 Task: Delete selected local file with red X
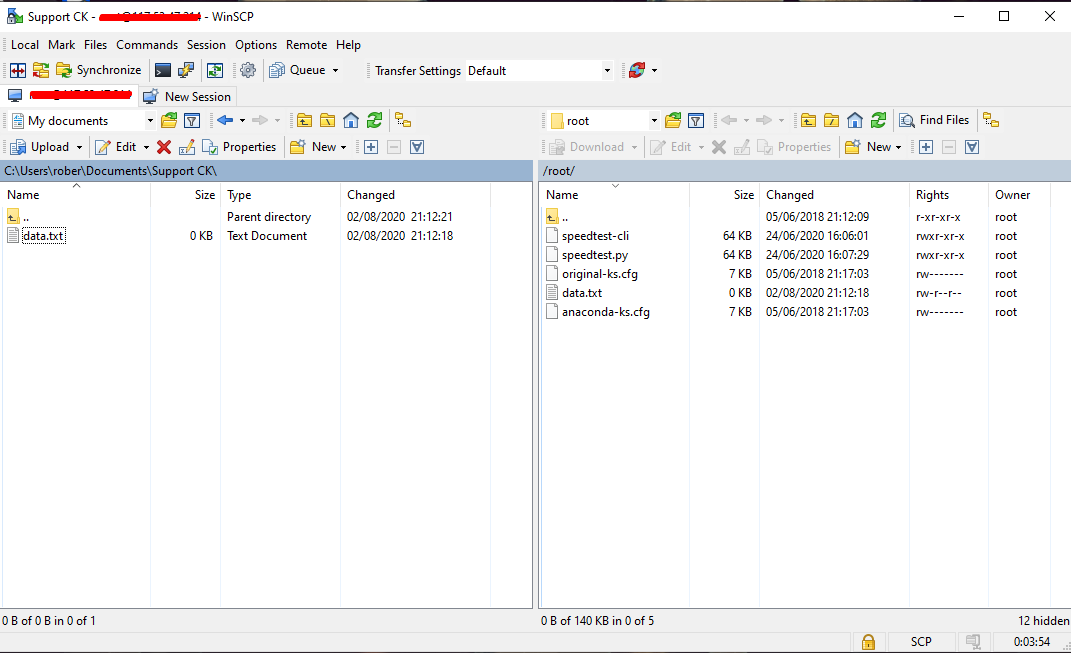click(x=164, y=147)
